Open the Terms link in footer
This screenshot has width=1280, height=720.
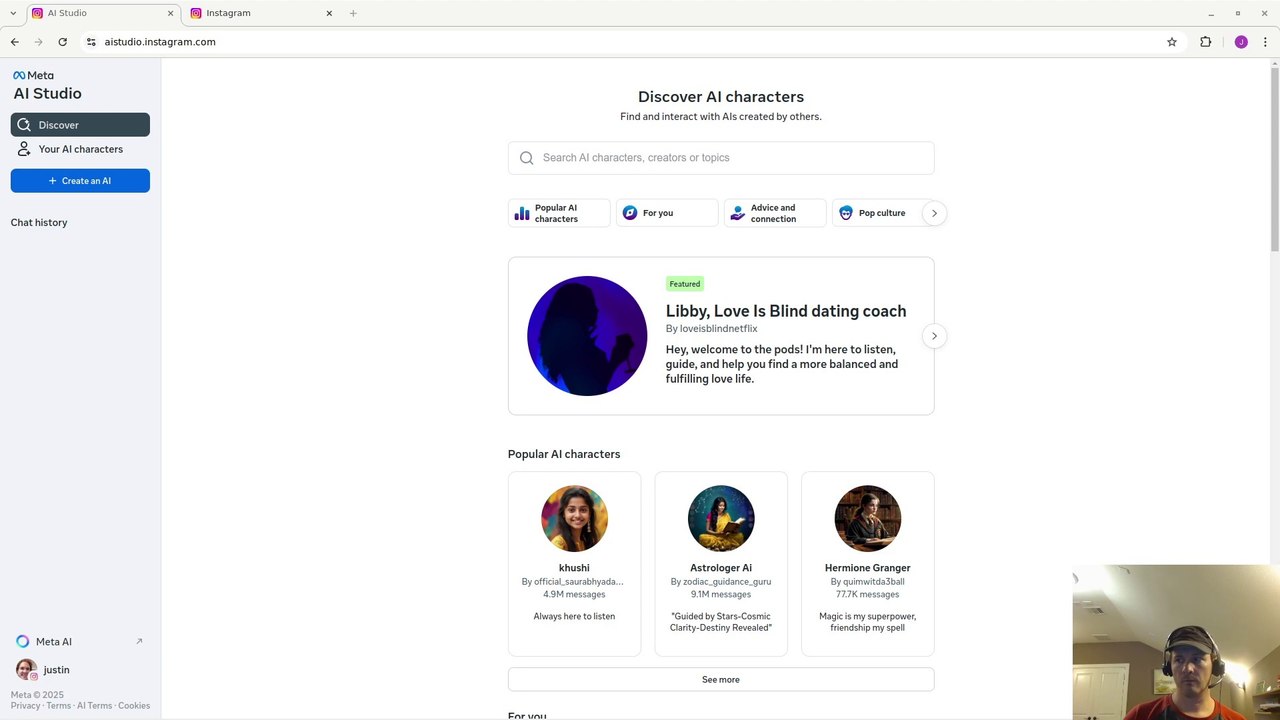(59, 706)
